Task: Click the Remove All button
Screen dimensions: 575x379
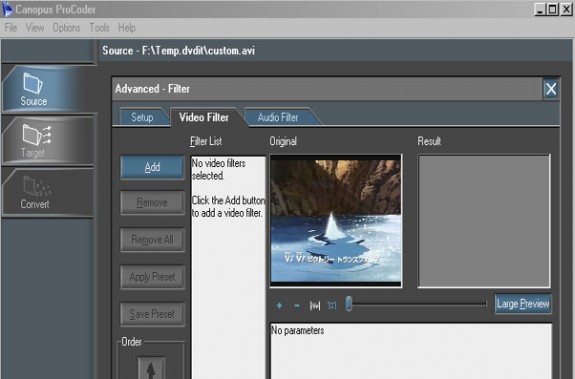Action: click(152, 240)
